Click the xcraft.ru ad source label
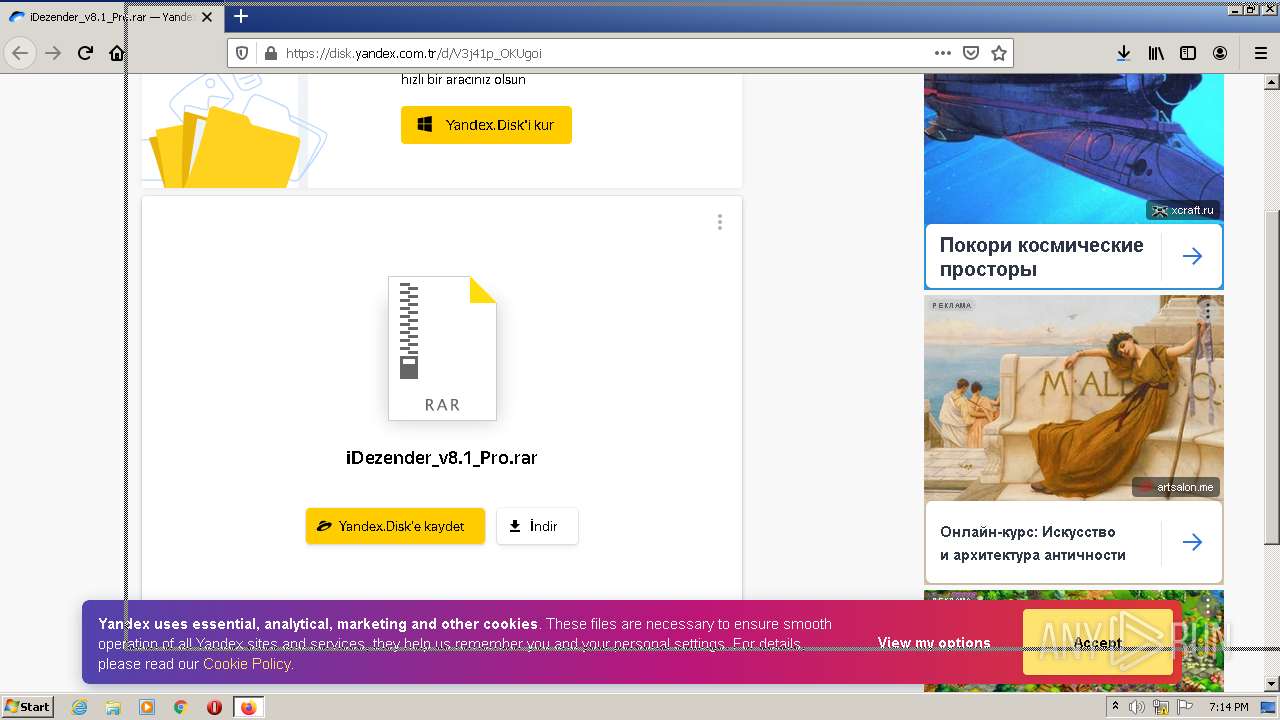Screen dimensions: 1280x720 (x=1183, y=210)
